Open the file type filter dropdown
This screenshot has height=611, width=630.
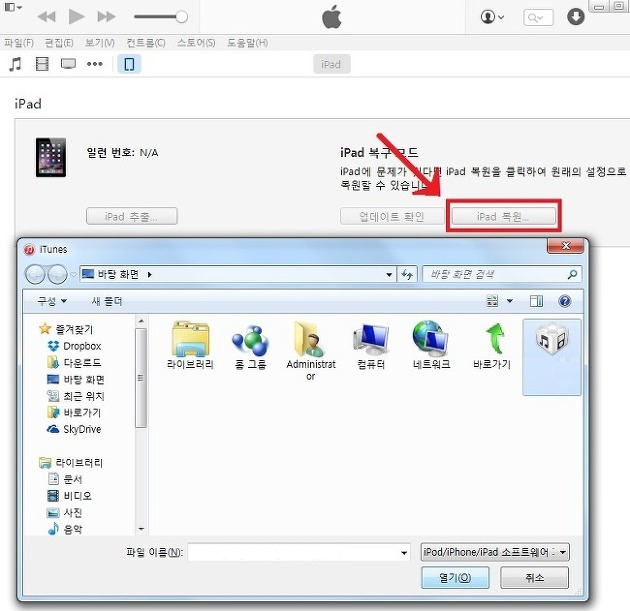point(495,552)
